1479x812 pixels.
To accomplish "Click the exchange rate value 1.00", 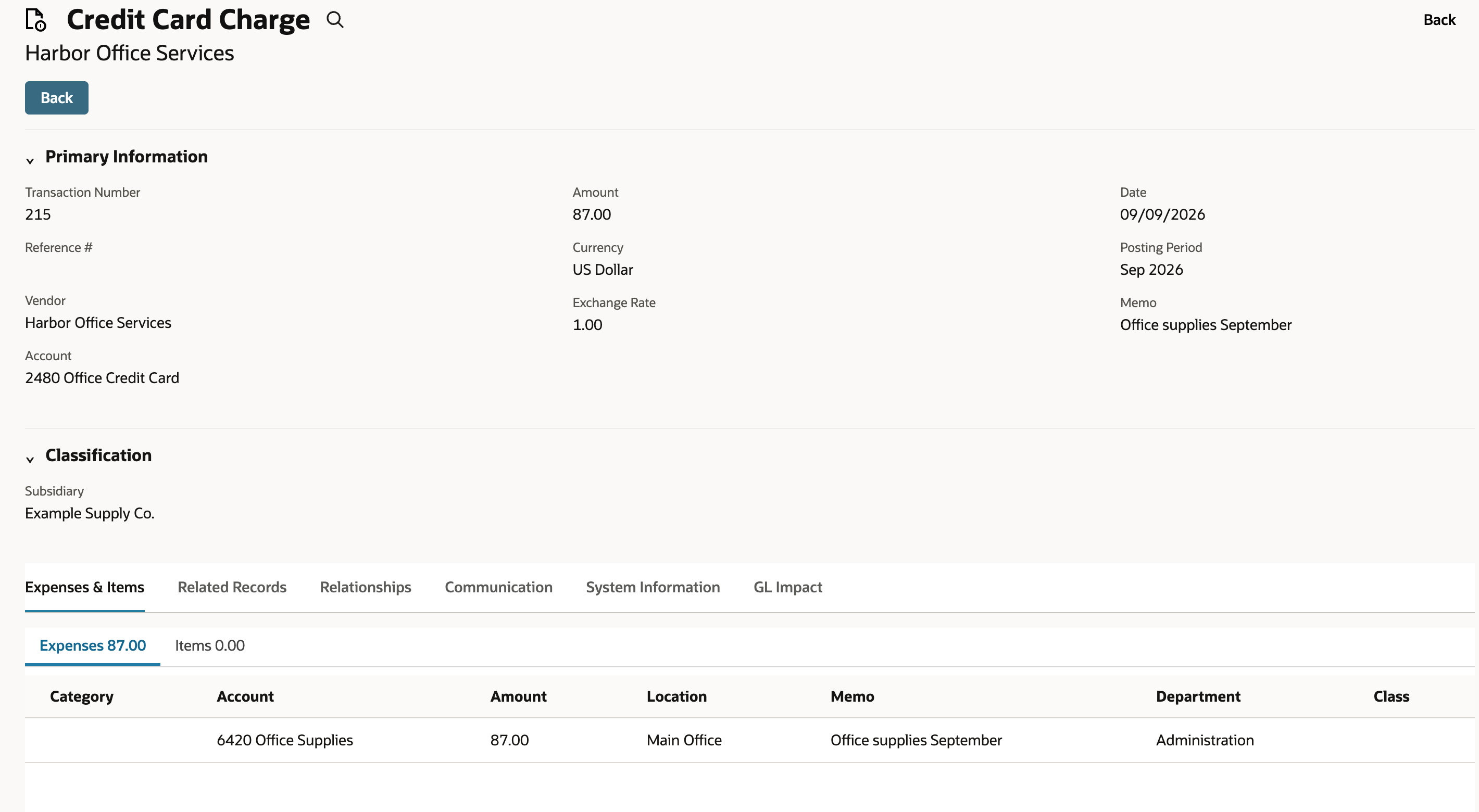I will coord(587,325).
